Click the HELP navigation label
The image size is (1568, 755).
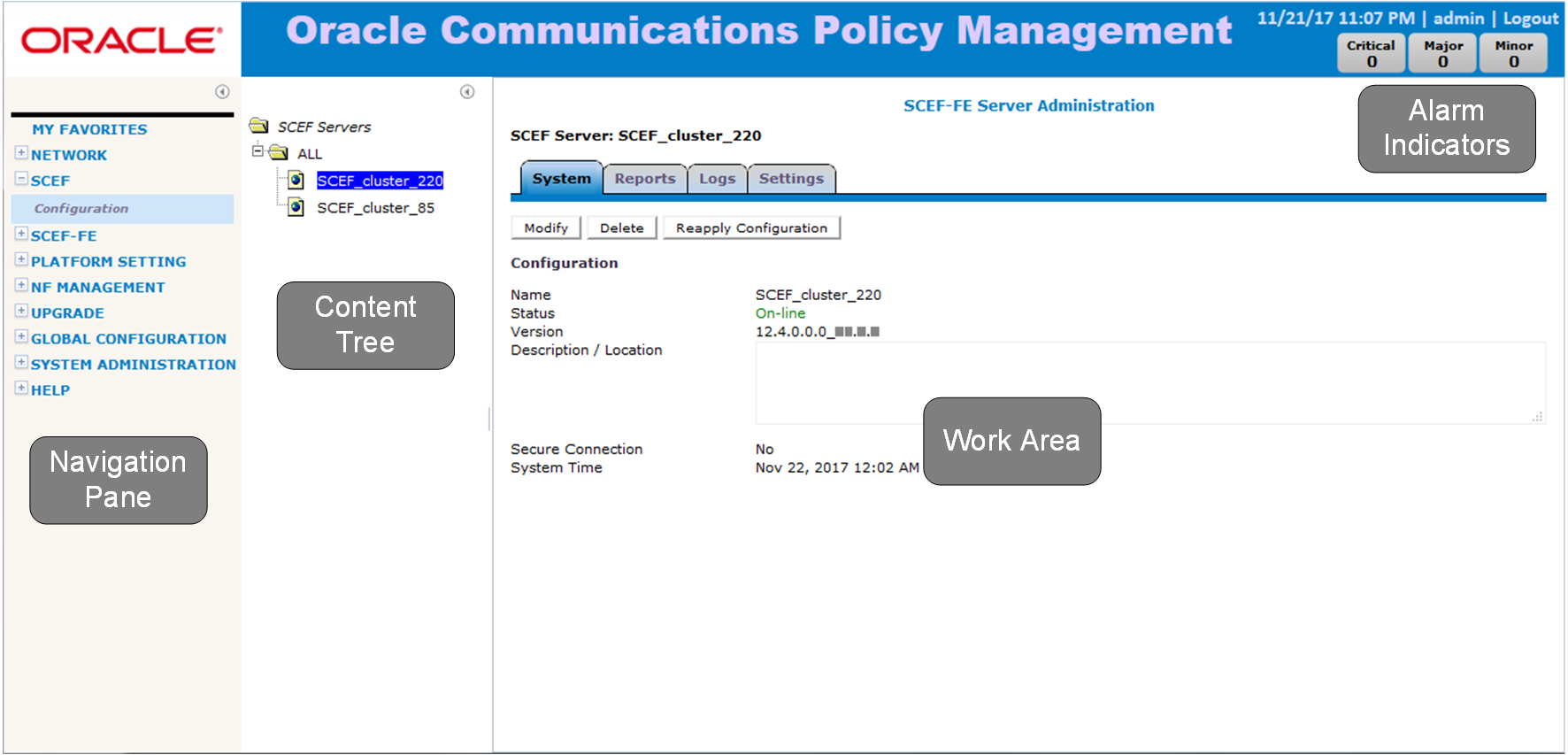(x=50, y=390)
